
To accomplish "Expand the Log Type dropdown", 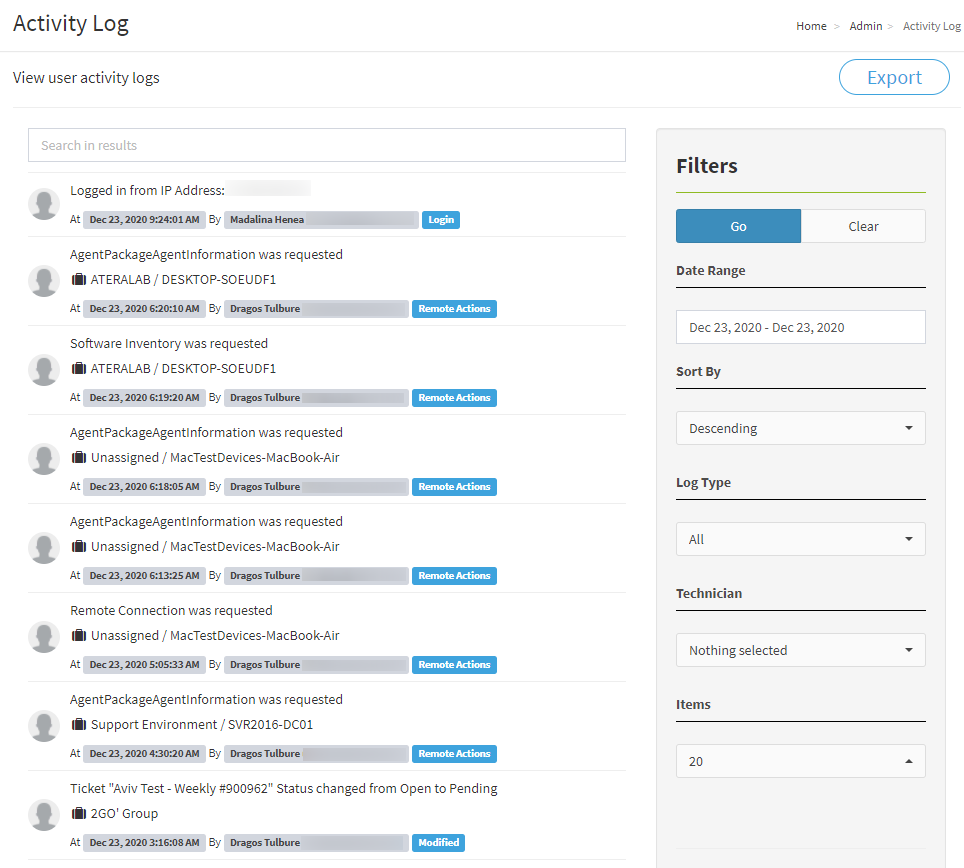I will click(800, 539).
